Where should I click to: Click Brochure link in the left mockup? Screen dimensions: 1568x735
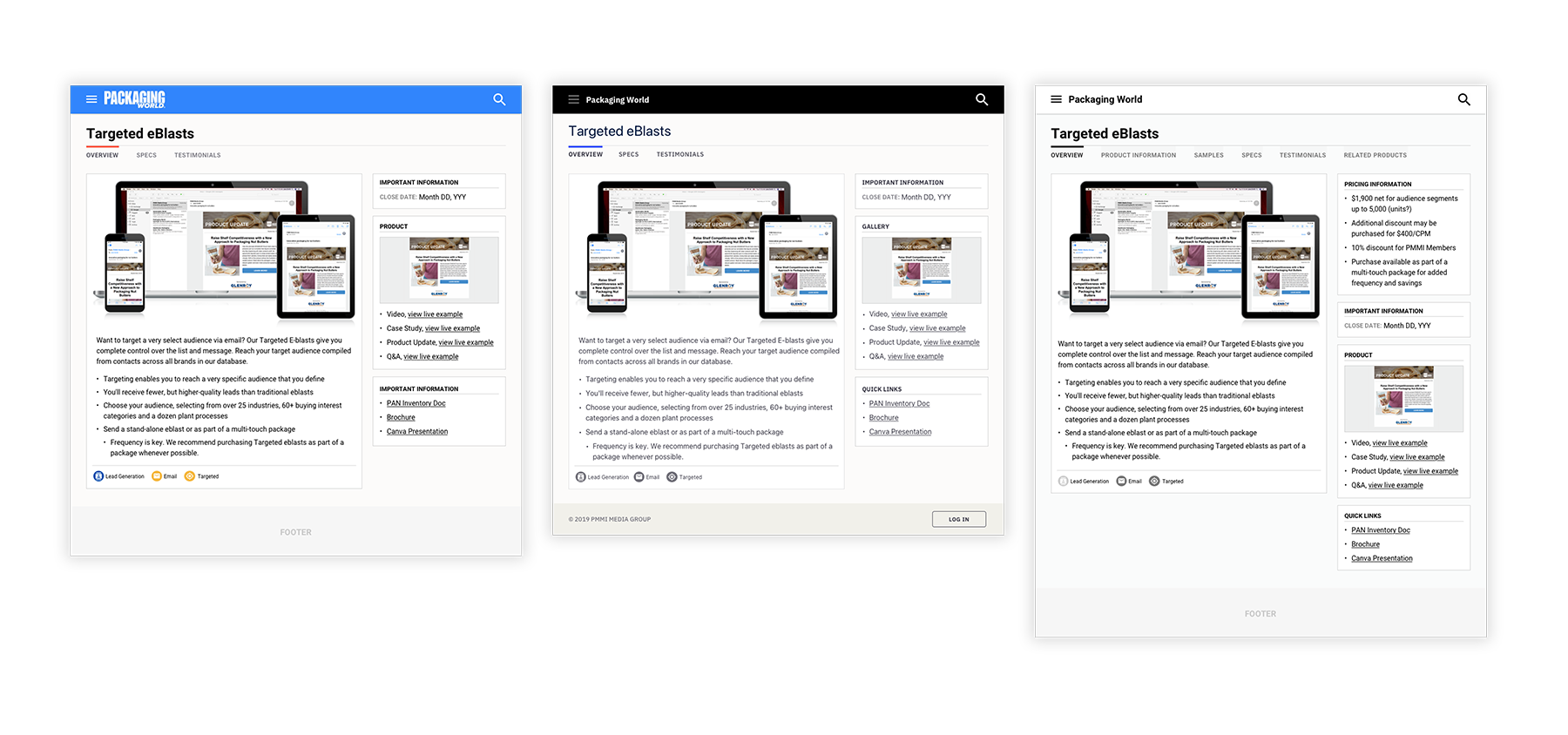pyautogui.click(x=401, y=417)
